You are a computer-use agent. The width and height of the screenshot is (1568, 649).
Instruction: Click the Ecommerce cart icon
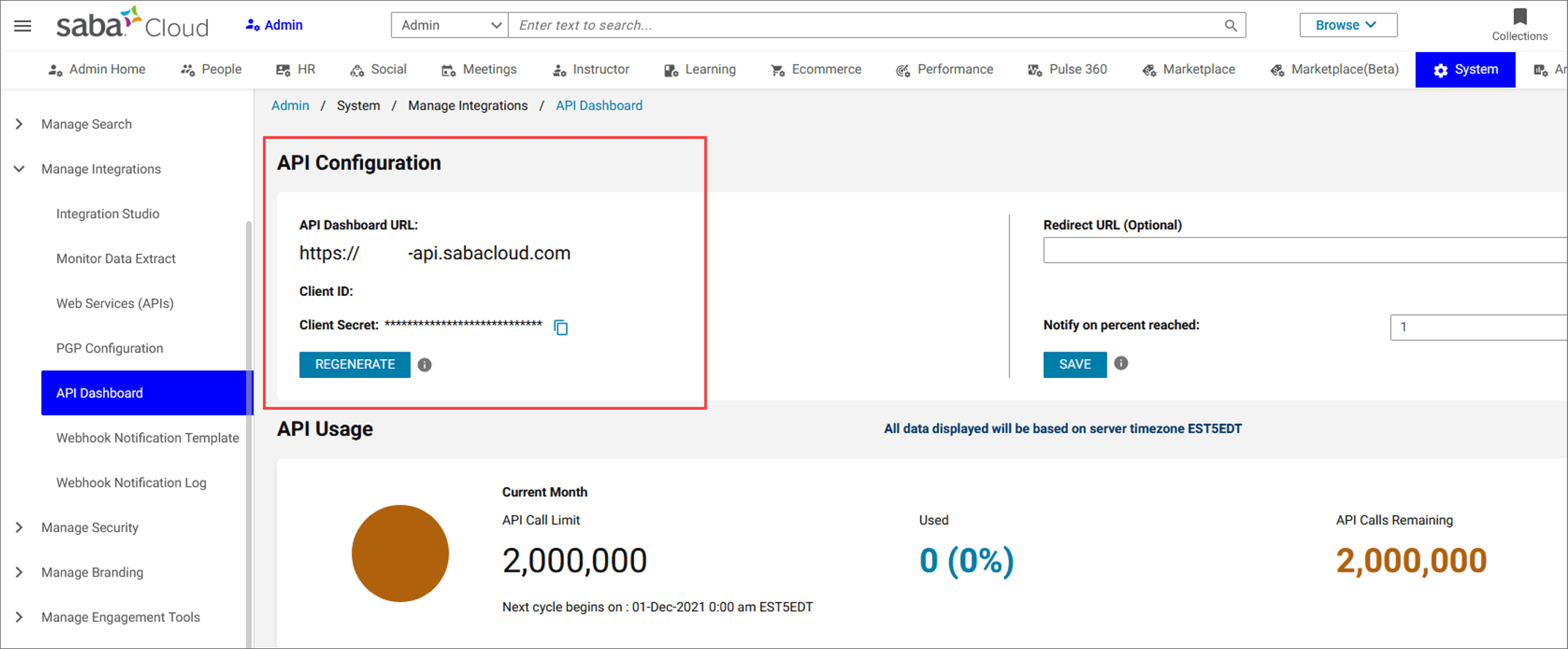(777, 70)
